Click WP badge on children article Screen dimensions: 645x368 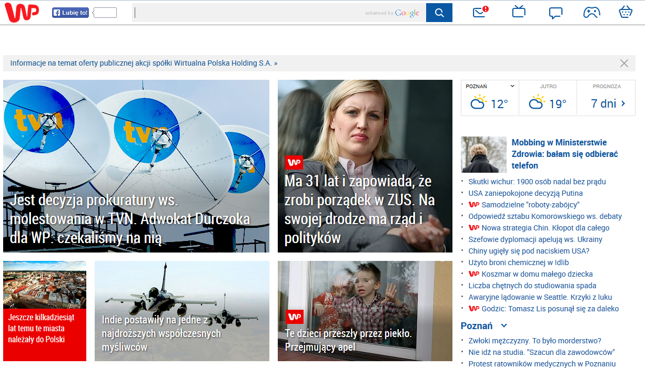[295, 317]
